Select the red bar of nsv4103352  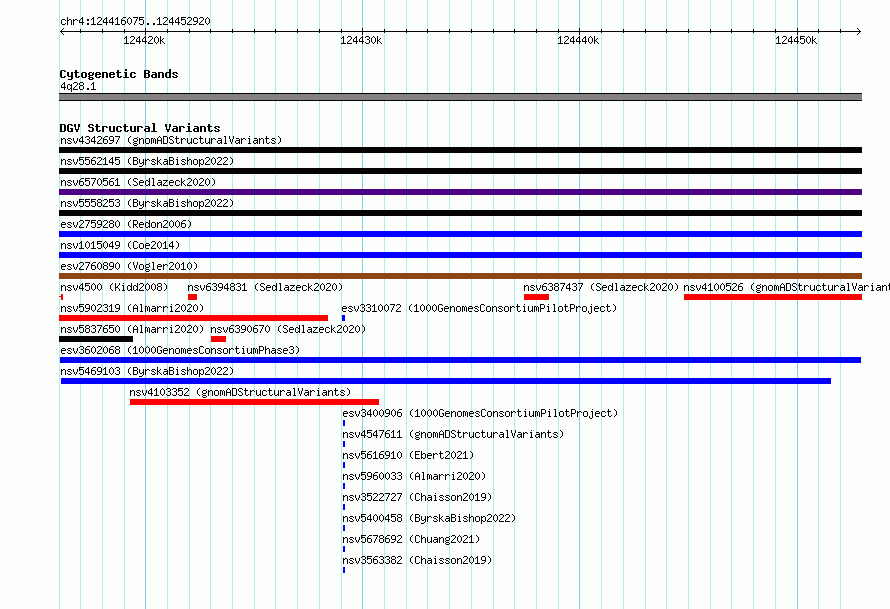pyautogui.click(x=254, y=402)
